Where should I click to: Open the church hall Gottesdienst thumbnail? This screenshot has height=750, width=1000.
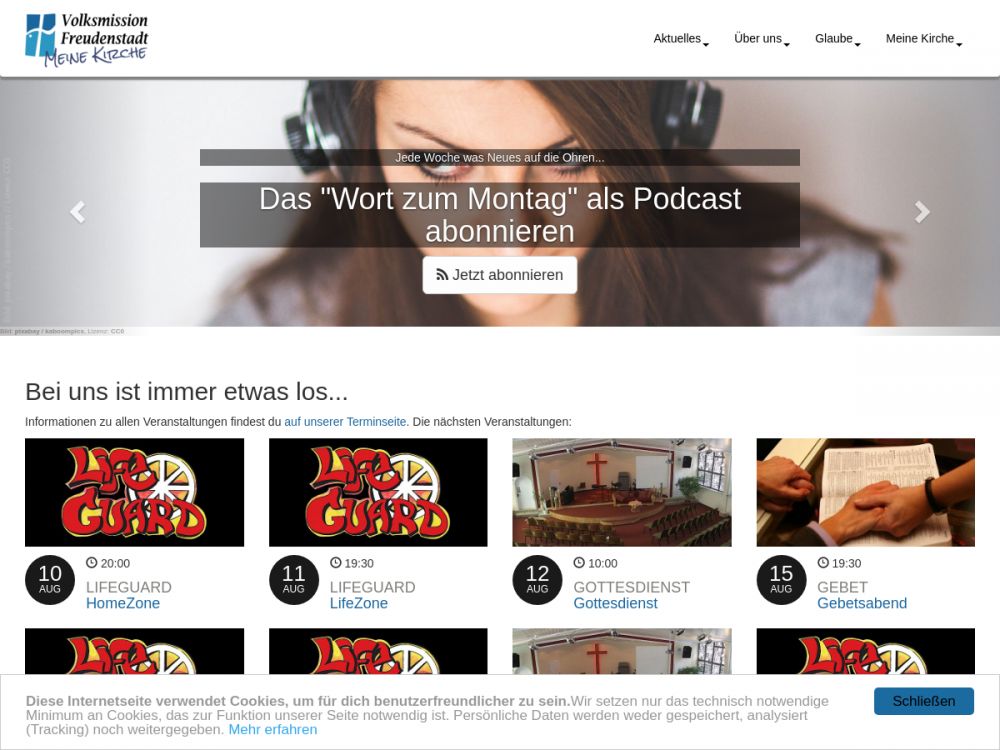click(x=621, y=492)
